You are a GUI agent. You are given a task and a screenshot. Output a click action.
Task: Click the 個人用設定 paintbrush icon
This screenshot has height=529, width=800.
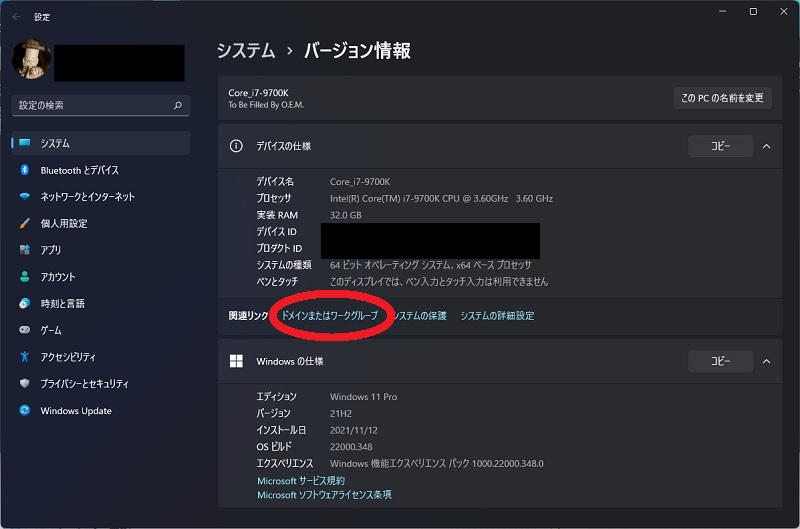24,223
